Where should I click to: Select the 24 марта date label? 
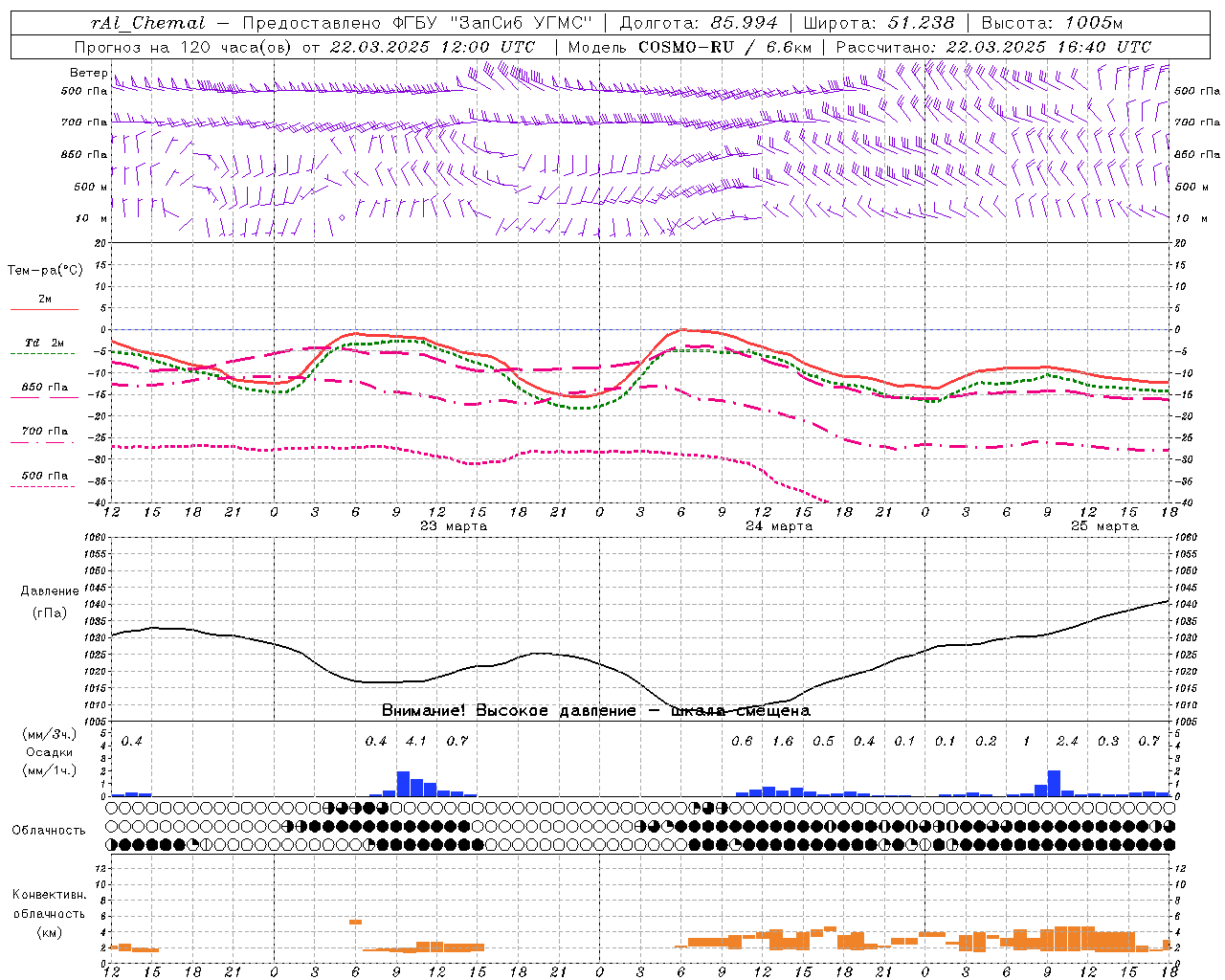(779, 526)
